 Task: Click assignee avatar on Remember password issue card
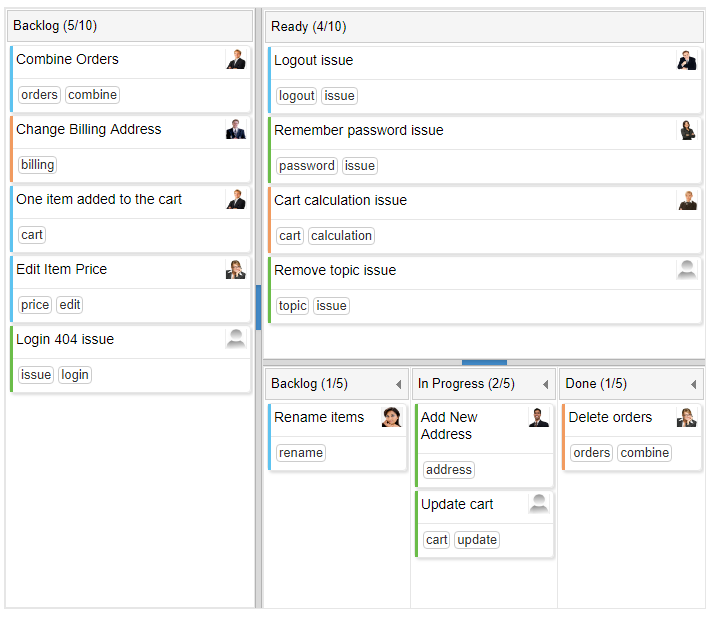[x=687, y=131]
